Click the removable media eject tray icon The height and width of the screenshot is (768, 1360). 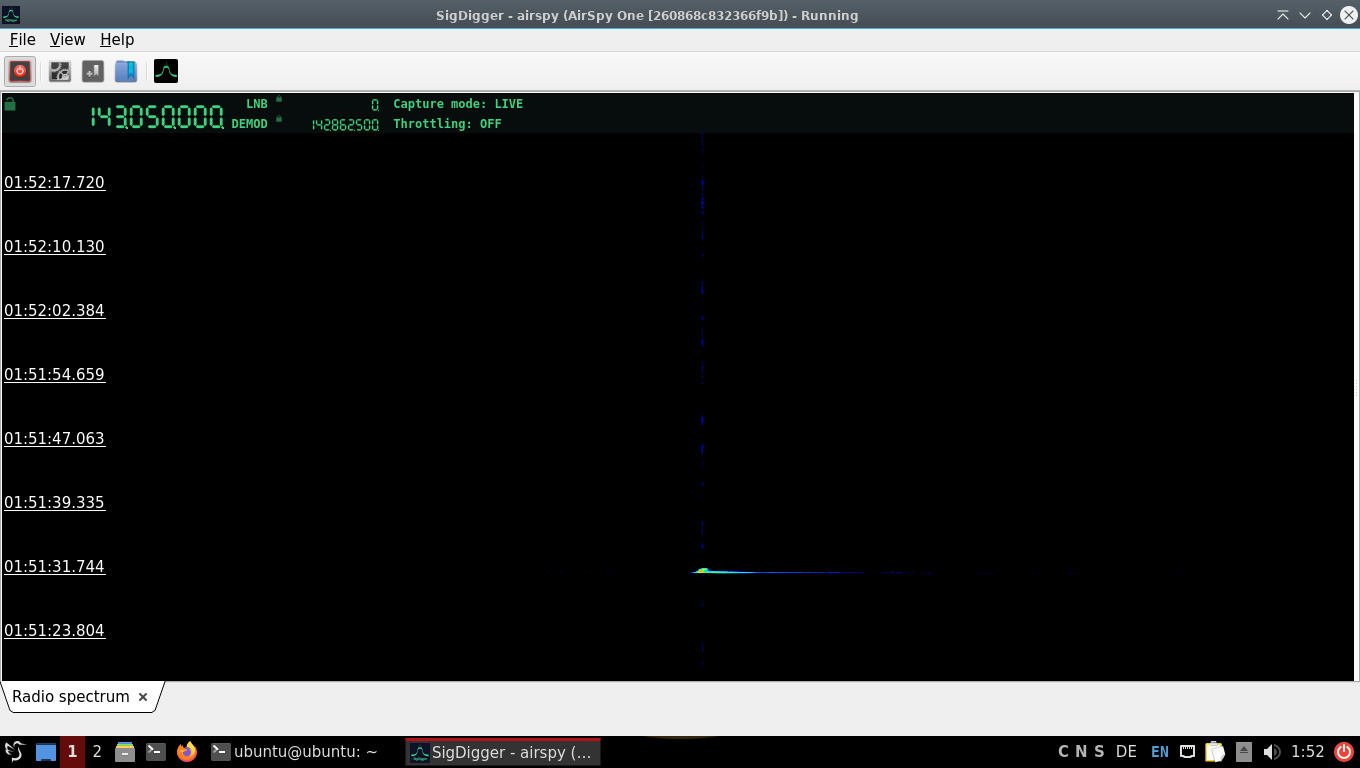click(1244, 752)
